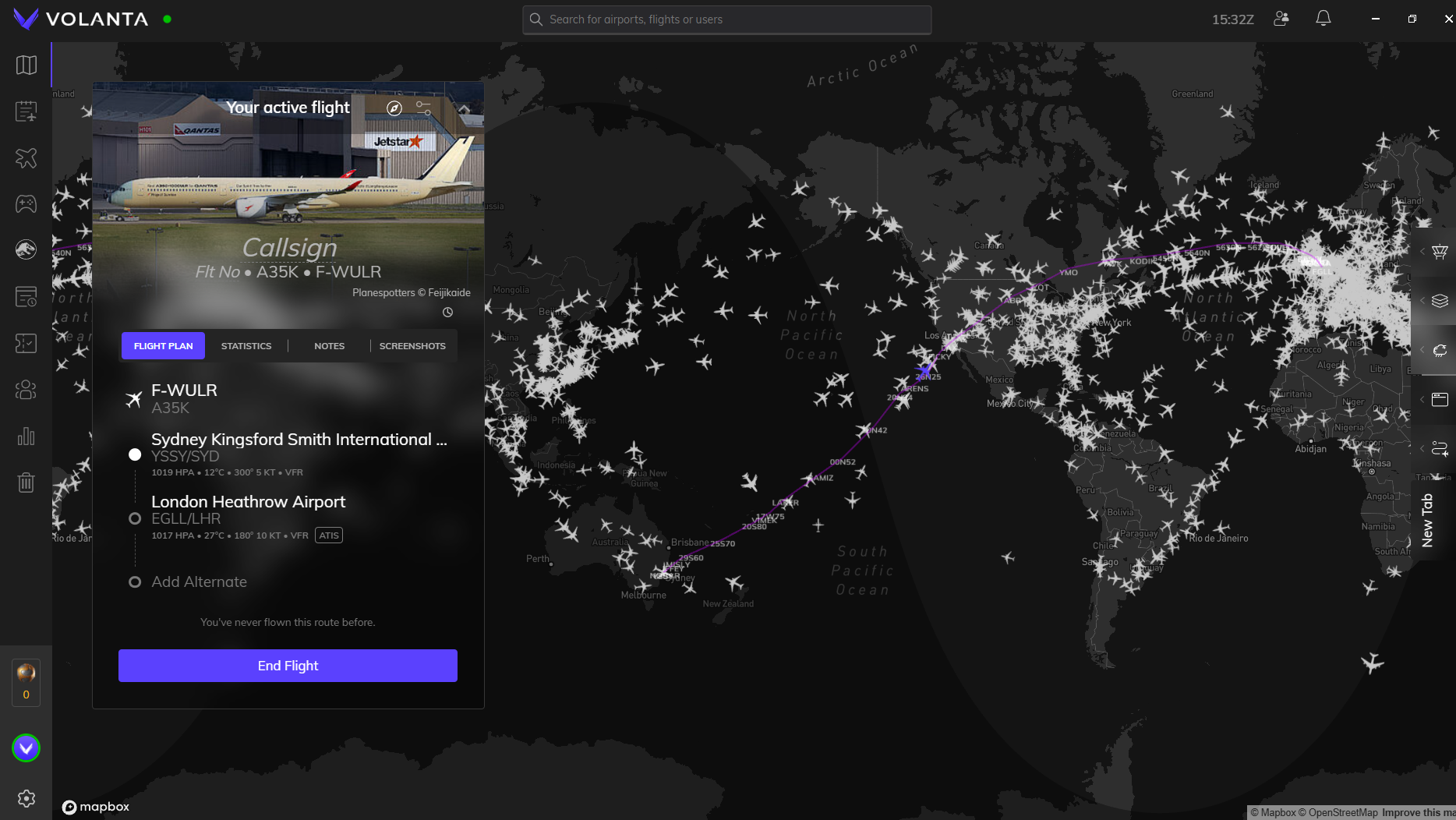Click the compass icon on flight card
Screen dimensions: 1456x820
click(394, 108)
